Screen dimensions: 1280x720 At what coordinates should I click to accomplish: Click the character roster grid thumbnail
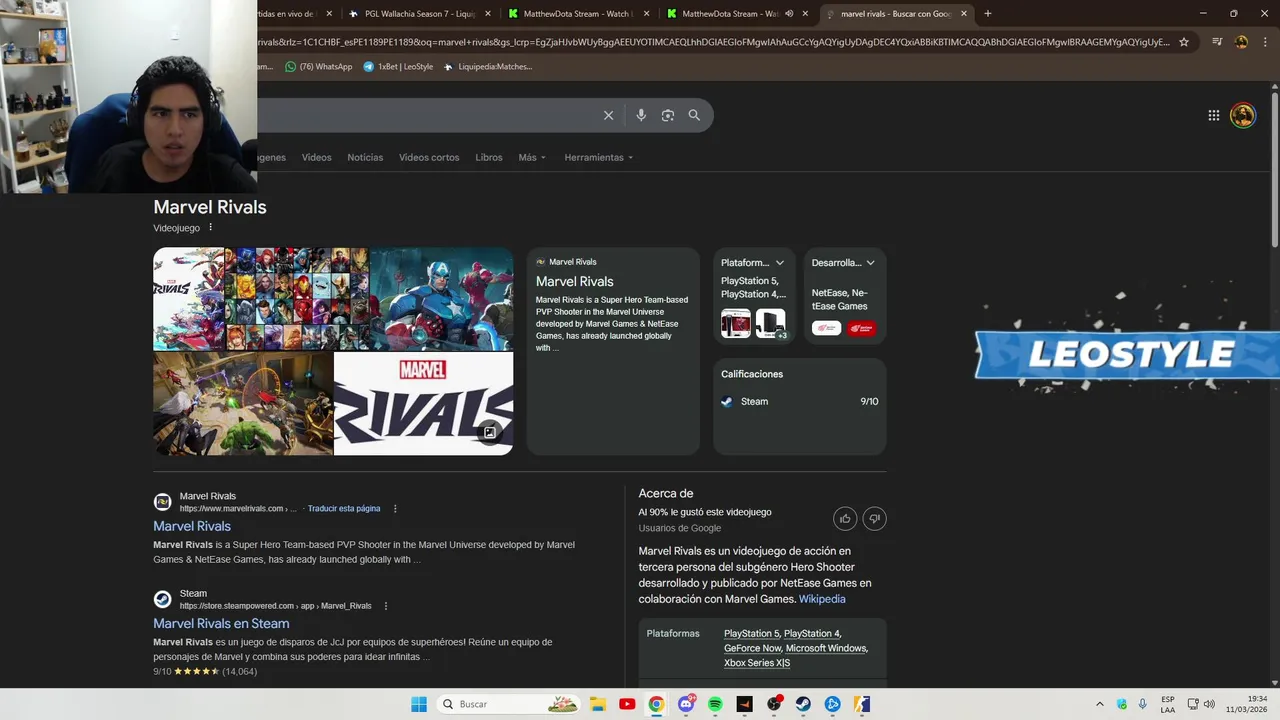(297, 299)
